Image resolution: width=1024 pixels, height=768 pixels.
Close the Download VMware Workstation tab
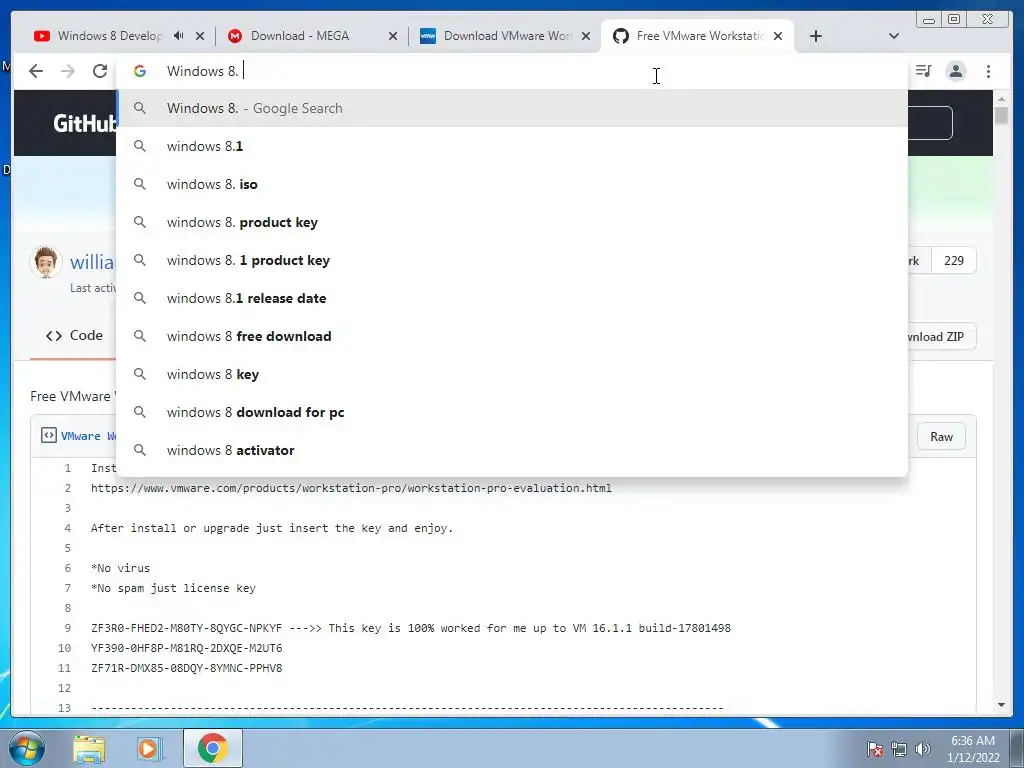(586, 36)
